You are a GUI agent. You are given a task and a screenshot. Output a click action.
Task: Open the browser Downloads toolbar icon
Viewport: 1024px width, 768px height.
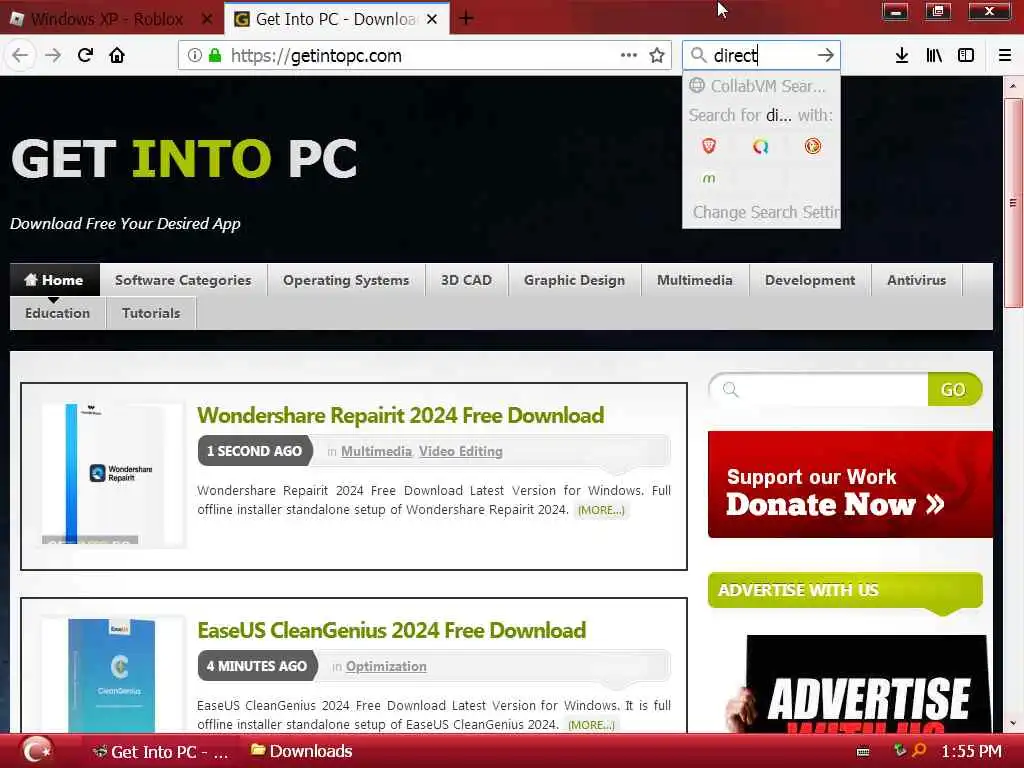pyautogui.click(x=902, y=56)
